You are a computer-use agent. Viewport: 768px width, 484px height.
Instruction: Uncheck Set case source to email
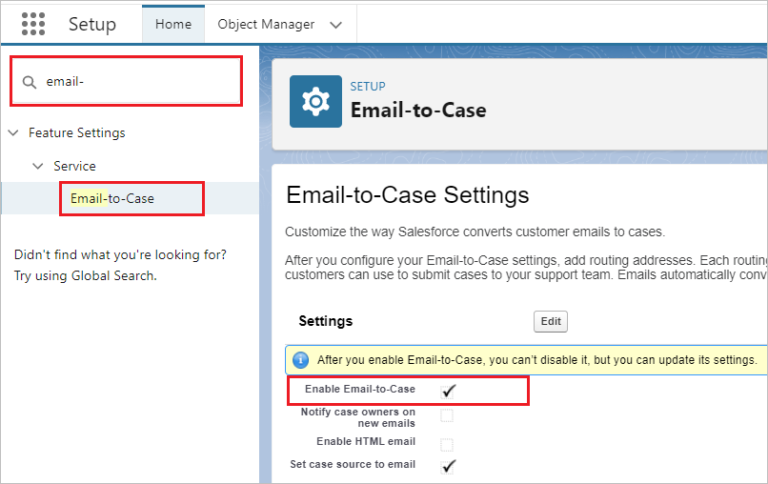tap(448, 465)
